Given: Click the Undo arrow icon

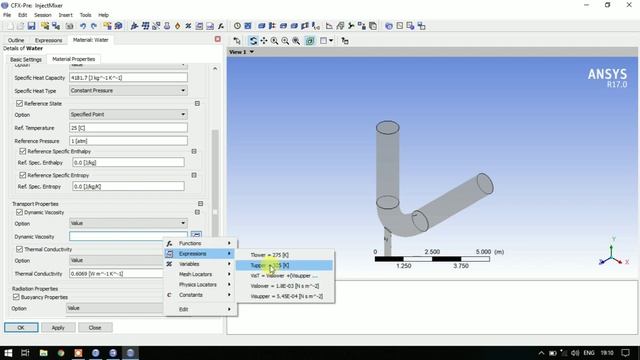Looking at the screenshot, I should 83,26.
